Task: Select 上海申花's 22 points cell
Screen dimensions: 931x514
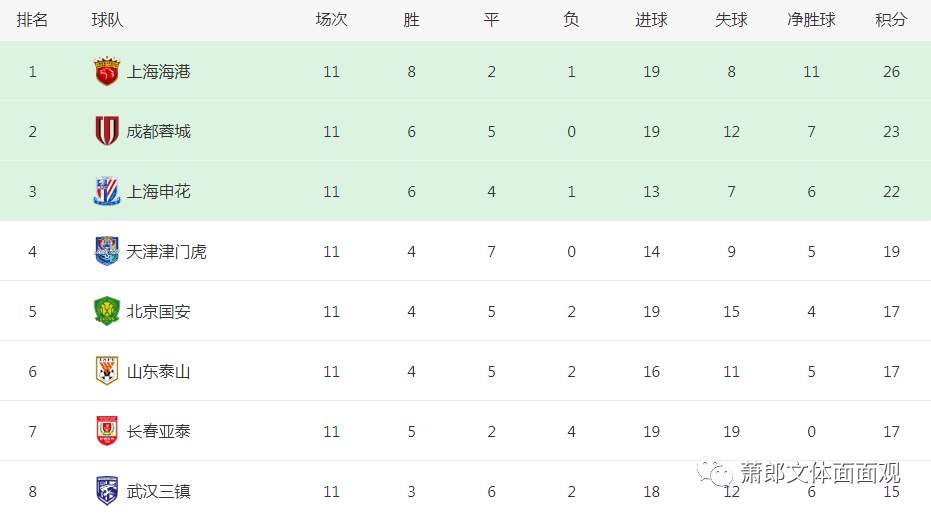Action: coord(891,192)
